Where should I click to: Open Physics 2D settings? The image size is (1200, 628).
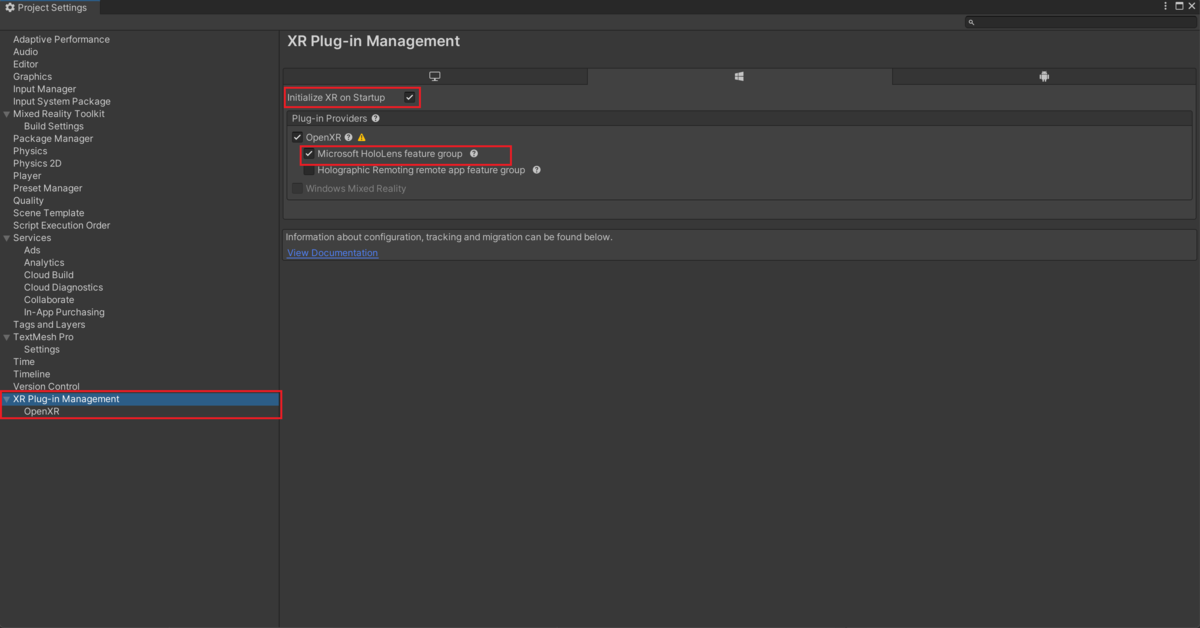coord(37,163)
